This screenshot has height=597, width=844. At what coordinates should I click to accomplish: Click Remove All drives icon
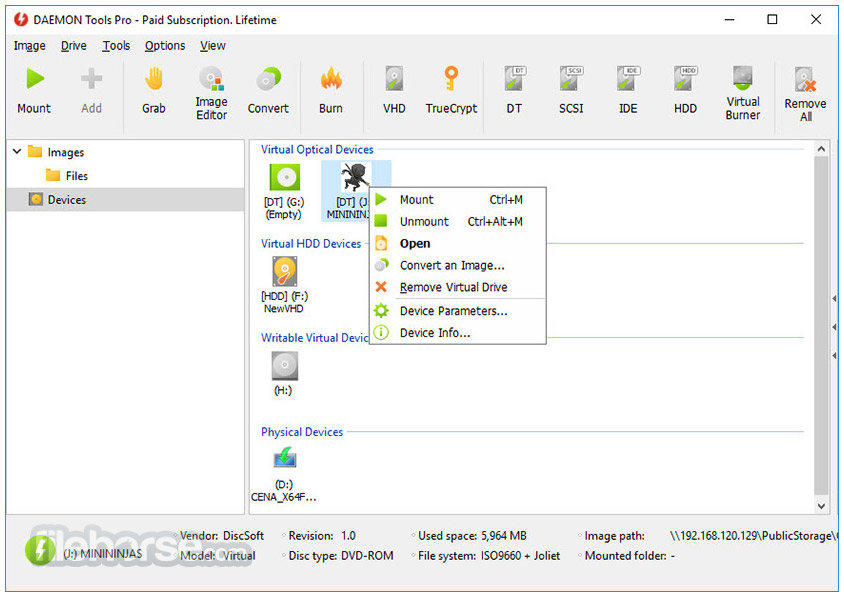[x=805, y=80]
